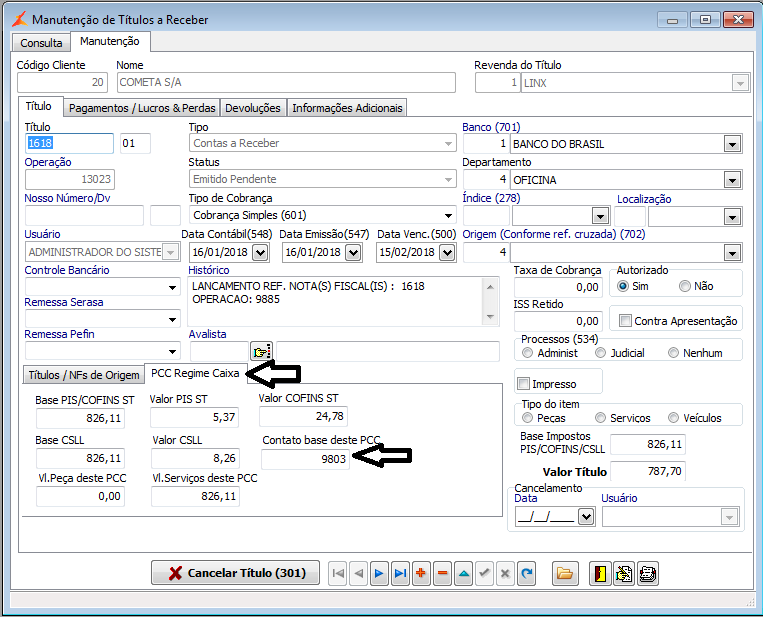The height and width of the screenshot is (617, 763).
Task: Open the Tipo de Cobrança dropdown
Action: (x=446, y=215)
